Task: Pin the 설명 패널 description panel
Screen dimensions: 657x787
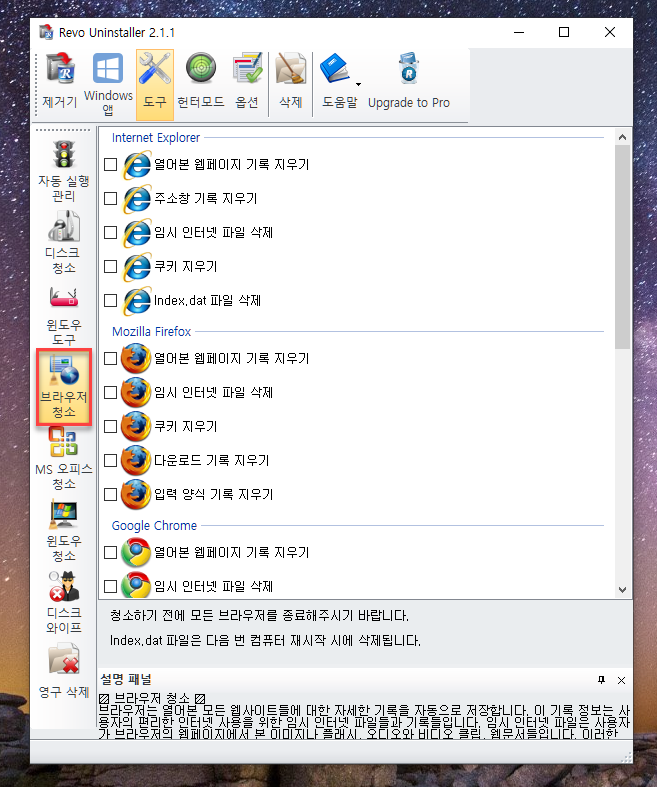Action: coord(601,680)
